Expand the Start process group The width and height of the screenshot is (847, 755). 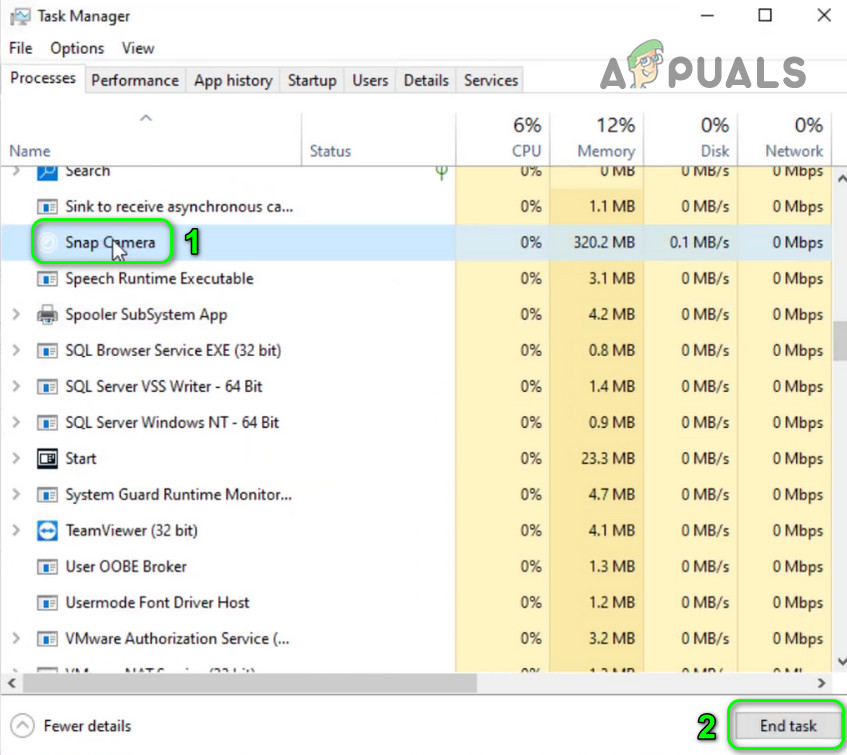click(16, 459)
